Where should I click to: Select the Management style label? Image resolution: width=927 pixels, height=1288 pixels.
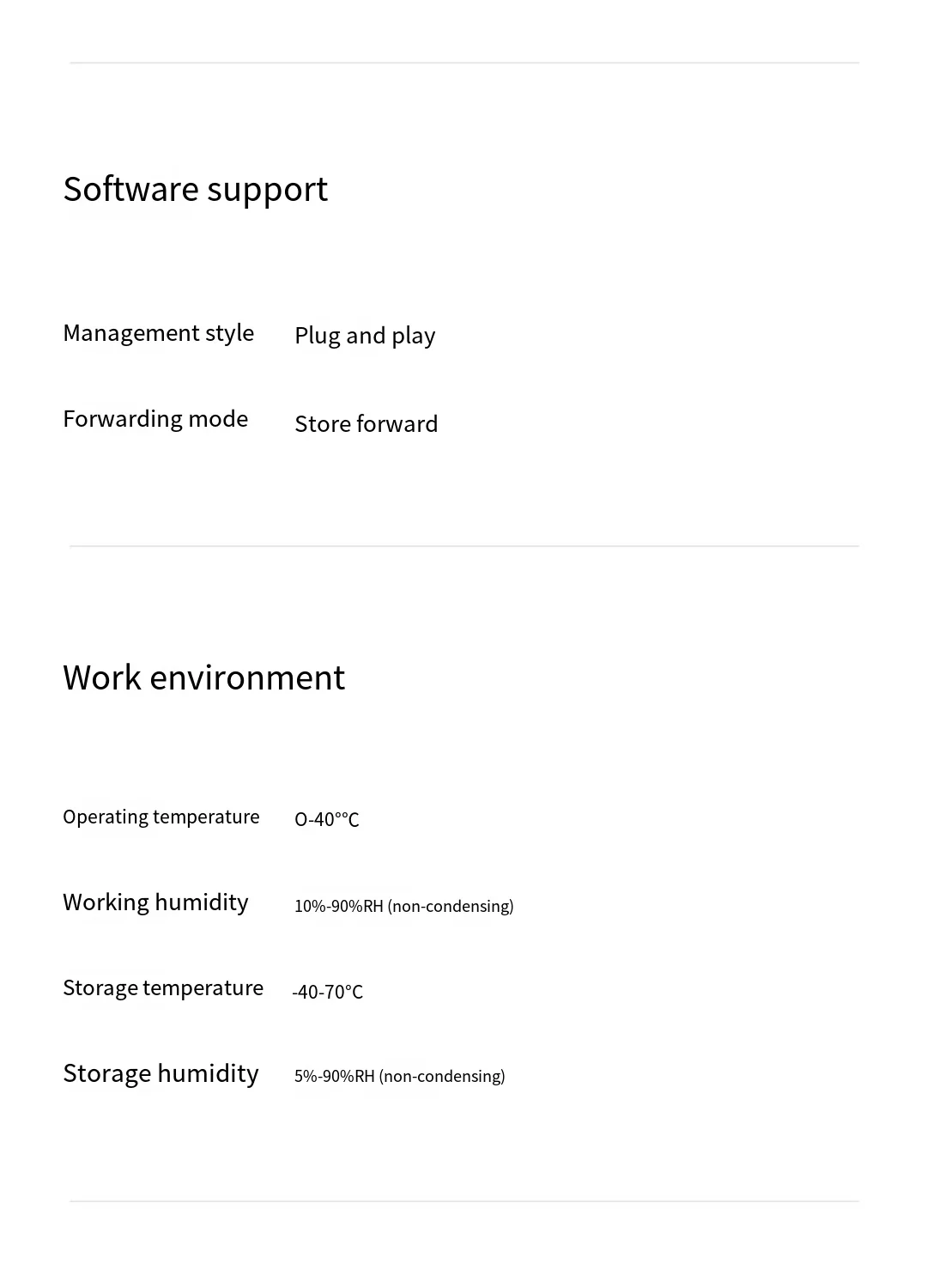158,333
